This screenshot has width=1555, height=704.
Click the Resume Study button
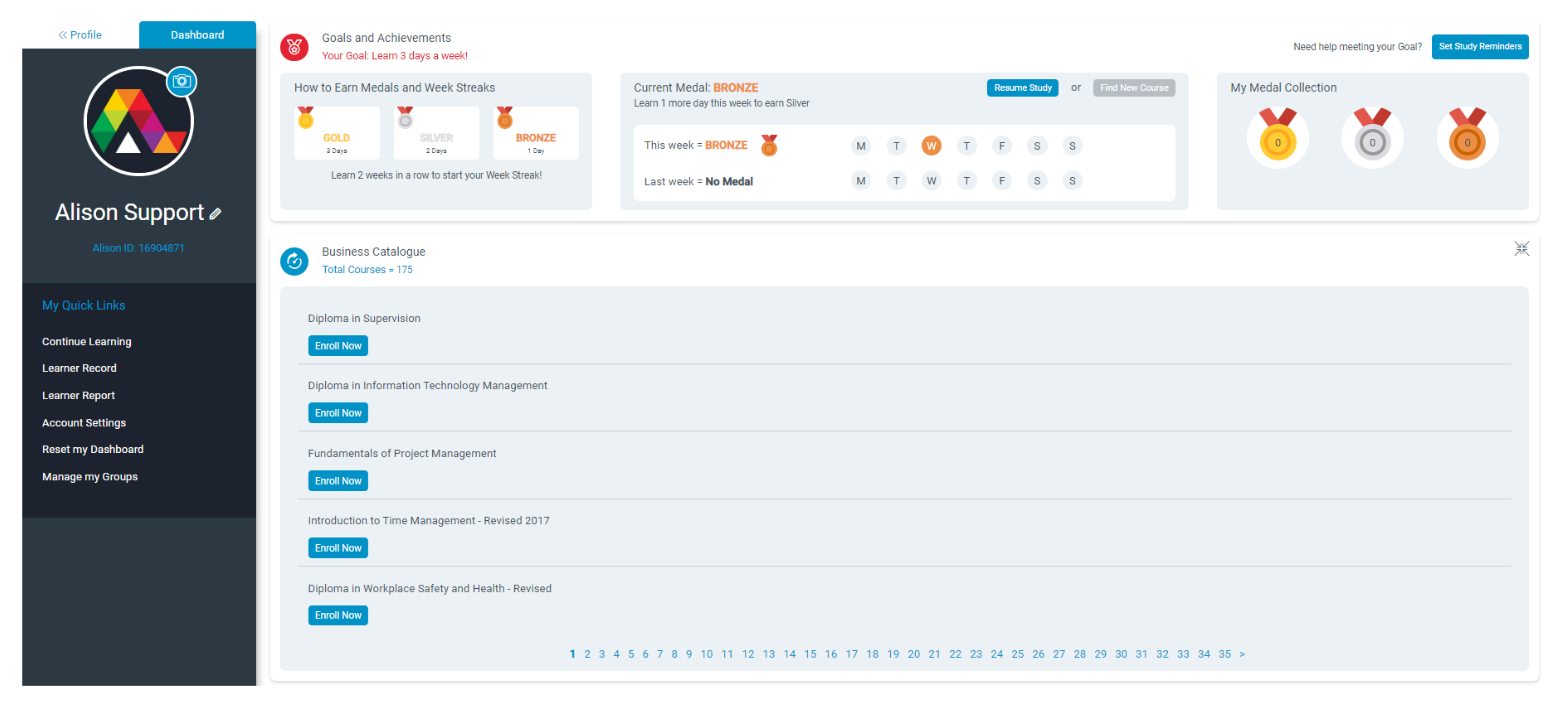1022,88
